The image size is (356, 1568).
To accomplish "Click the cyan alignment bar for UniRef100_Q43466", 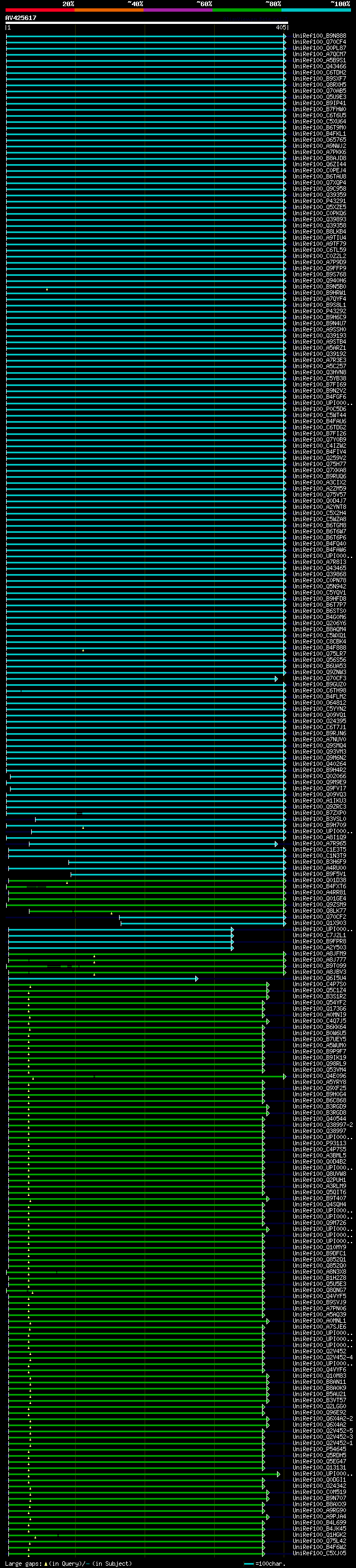I will pos(146,66).
